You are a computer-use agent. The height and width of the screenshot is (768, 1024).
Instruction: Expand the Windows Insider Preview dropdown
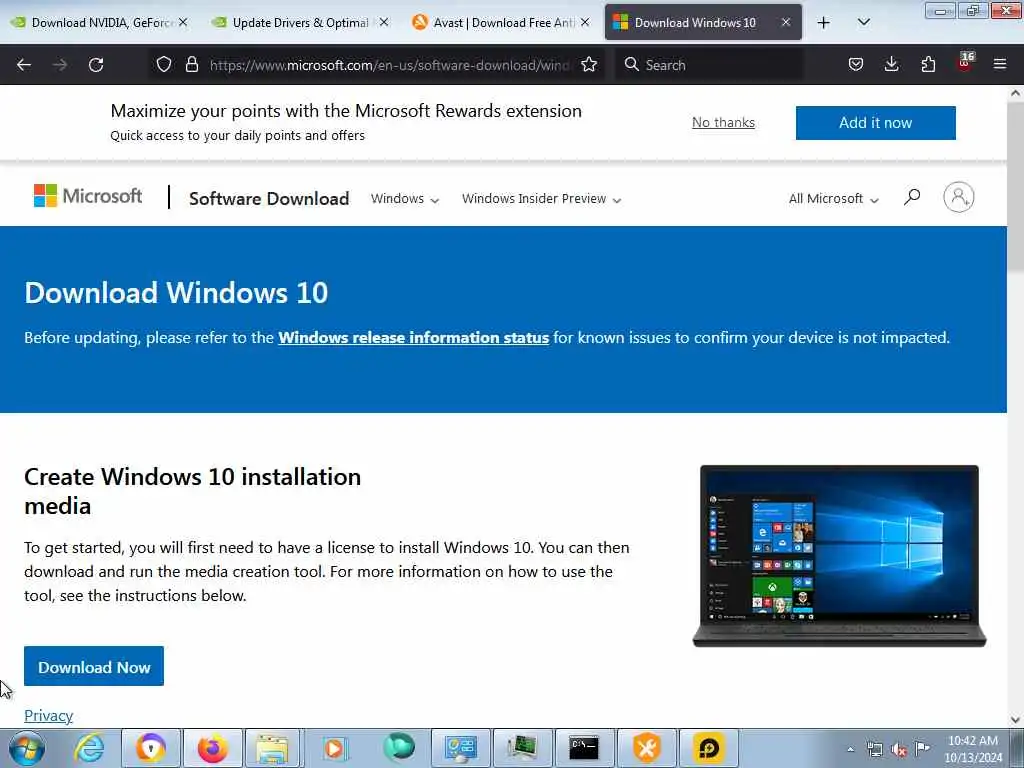click(x=541, y=199)
